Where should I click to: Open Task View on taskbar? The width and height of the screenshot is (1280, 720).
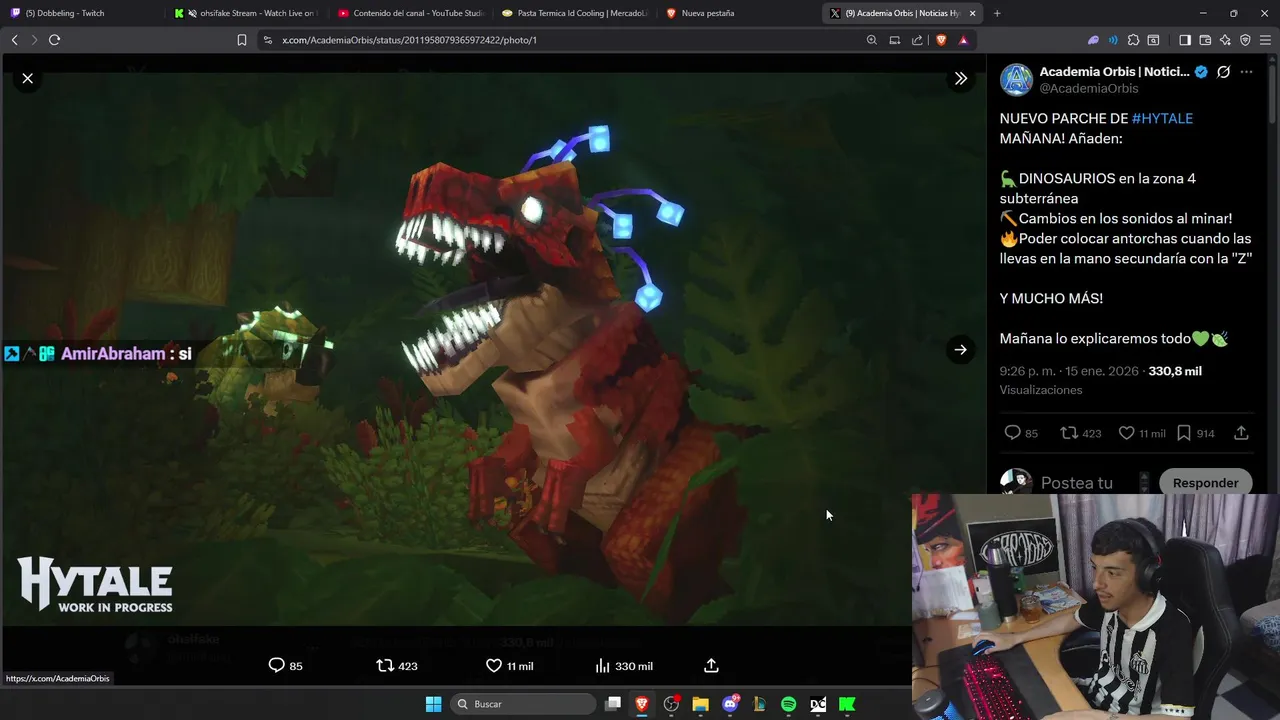pos(613,704)
